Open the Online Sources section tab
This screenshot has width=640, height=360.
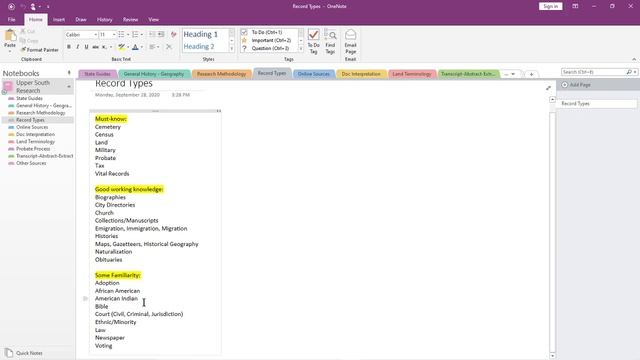pos(313,74)
